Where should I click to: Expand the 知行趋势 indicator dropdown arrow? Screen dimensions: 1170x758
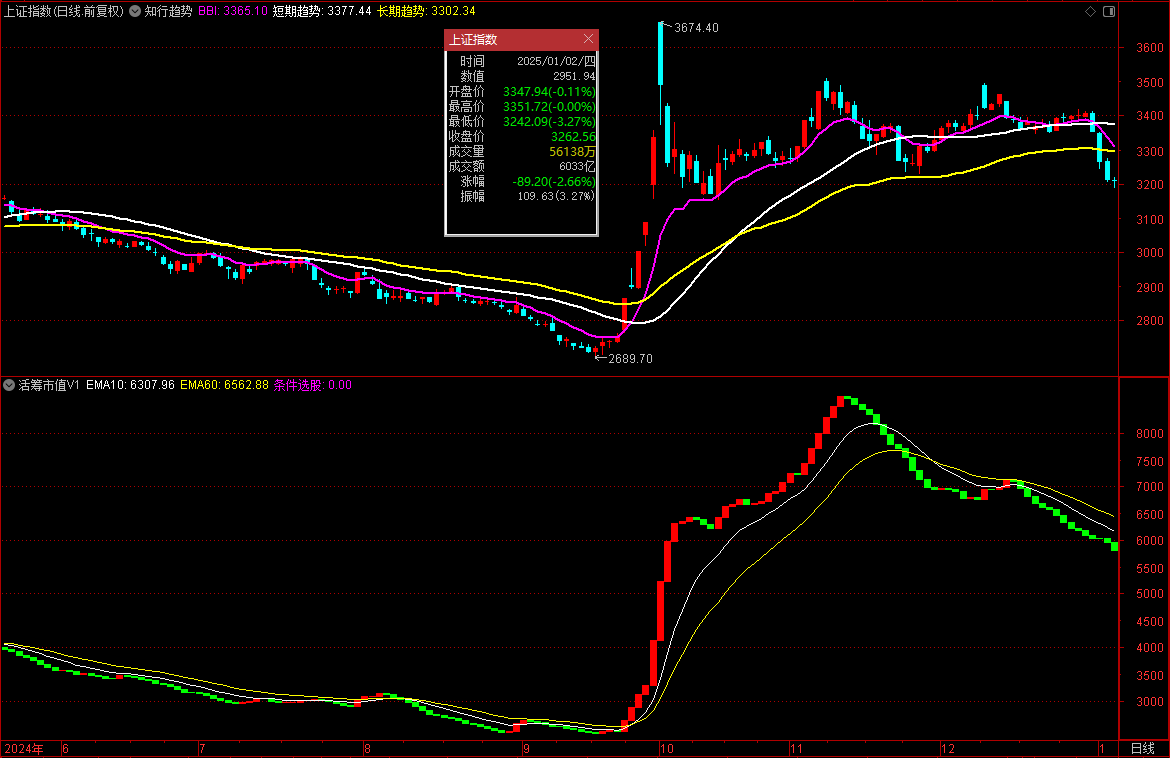tap(135, 11)
